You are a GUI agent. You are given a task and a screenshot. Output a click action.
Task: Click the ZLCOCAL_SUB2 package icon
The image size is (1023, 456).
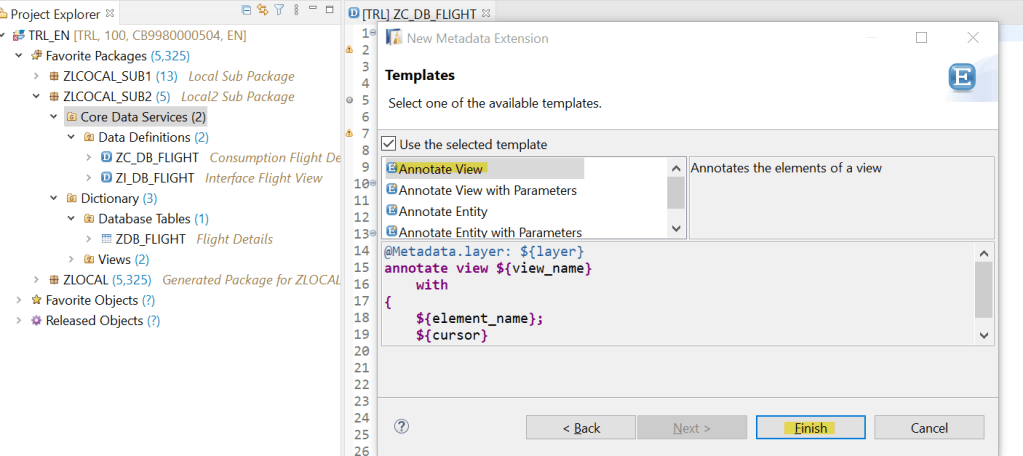coord(55,97)
